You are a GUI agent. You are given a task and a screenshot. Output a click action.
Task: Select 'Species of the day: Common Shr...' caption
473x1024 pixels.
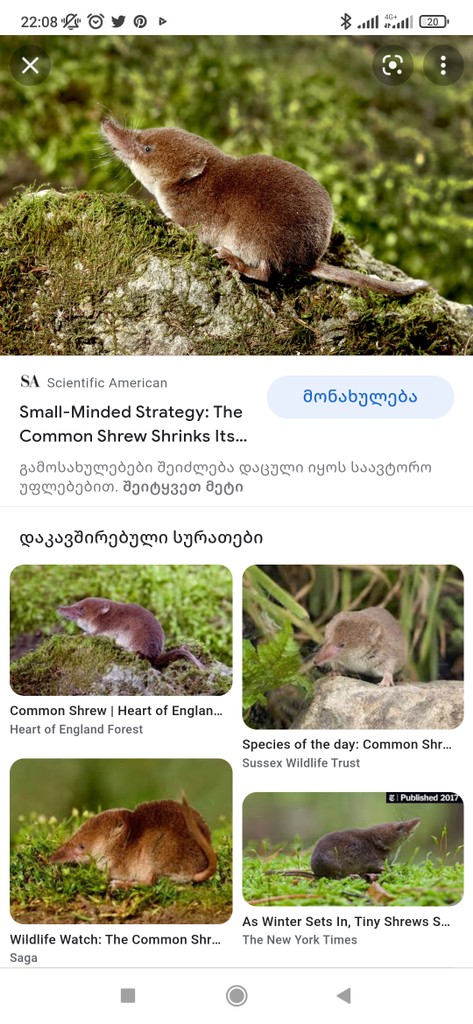tap(347, 744)
